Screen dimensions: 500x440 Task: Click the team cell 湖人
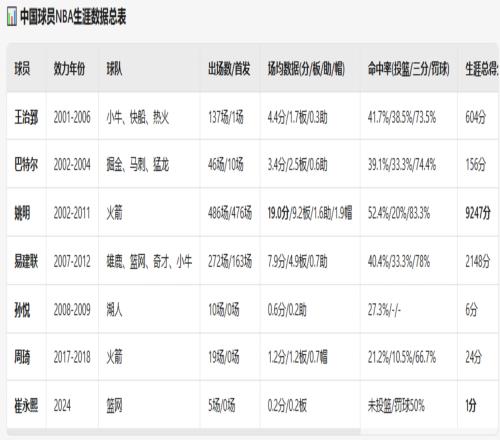click(x=114, y=310)
